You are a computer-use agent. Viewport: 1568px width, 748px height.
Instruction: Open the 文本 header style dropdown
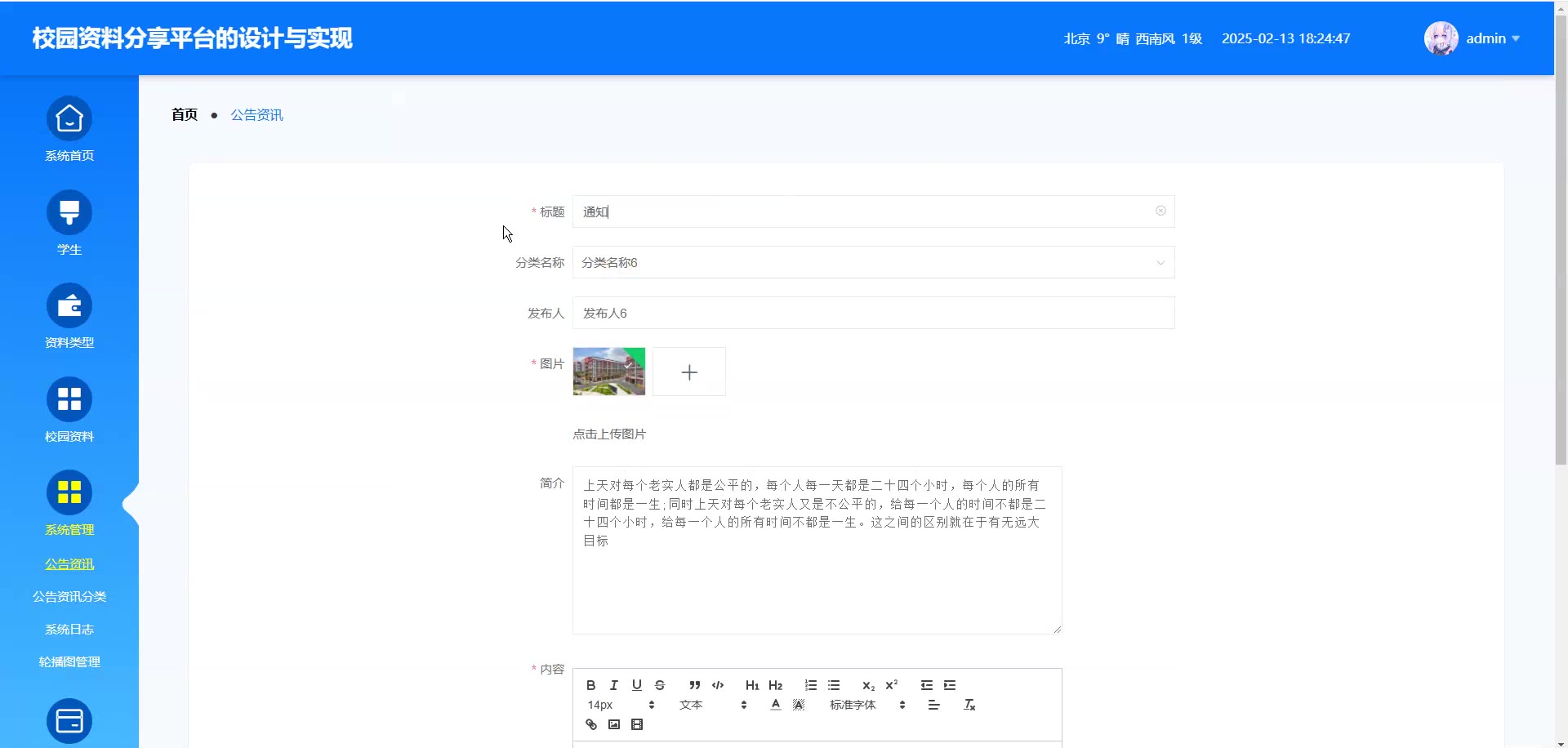713,705
